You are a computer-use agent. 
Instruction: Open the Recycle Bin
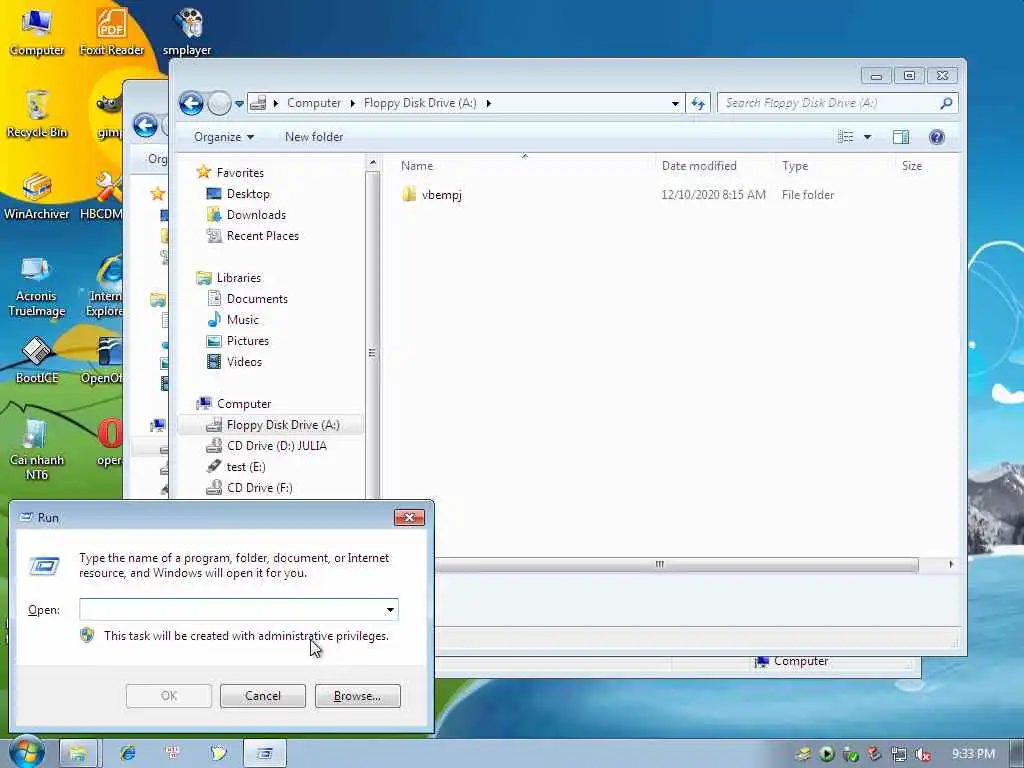[x=37, y=114]
